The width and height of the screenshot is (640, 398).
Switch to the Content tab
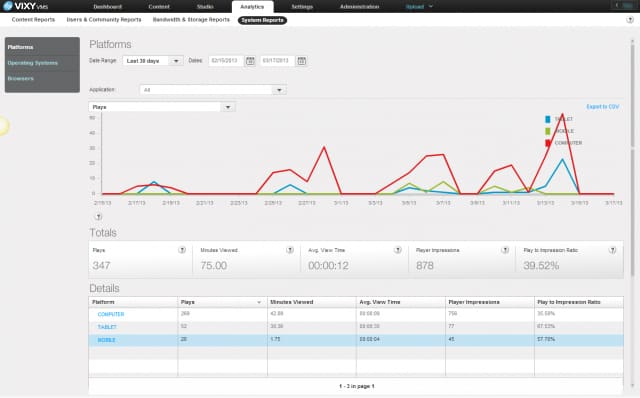[159, 7]
